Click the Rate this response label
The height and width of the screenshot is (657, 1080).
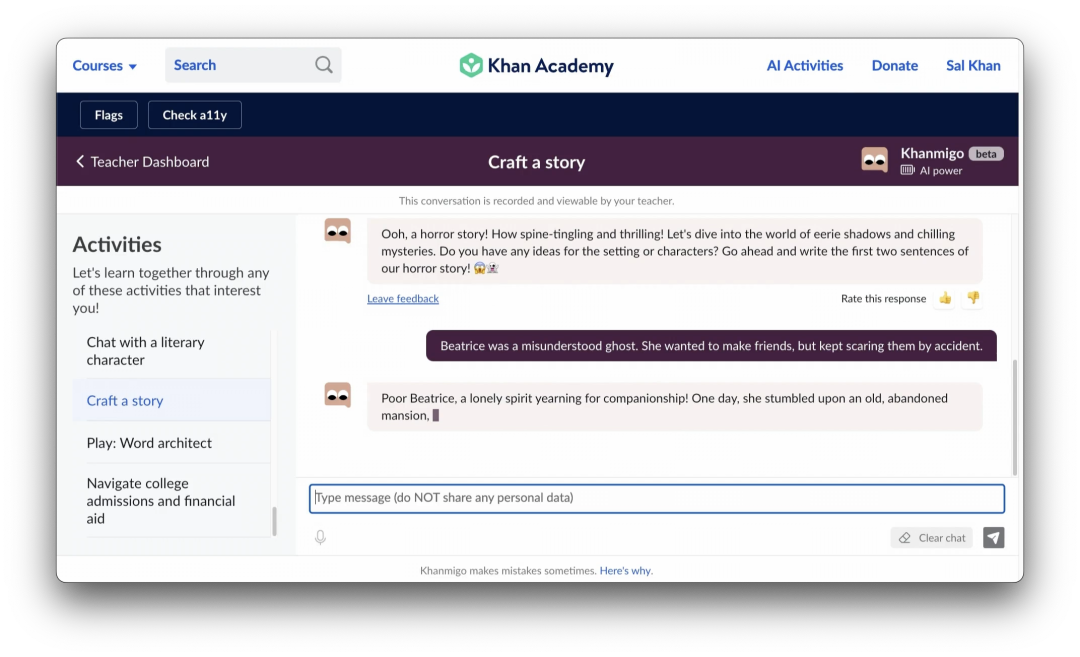[x=883, y=298]
